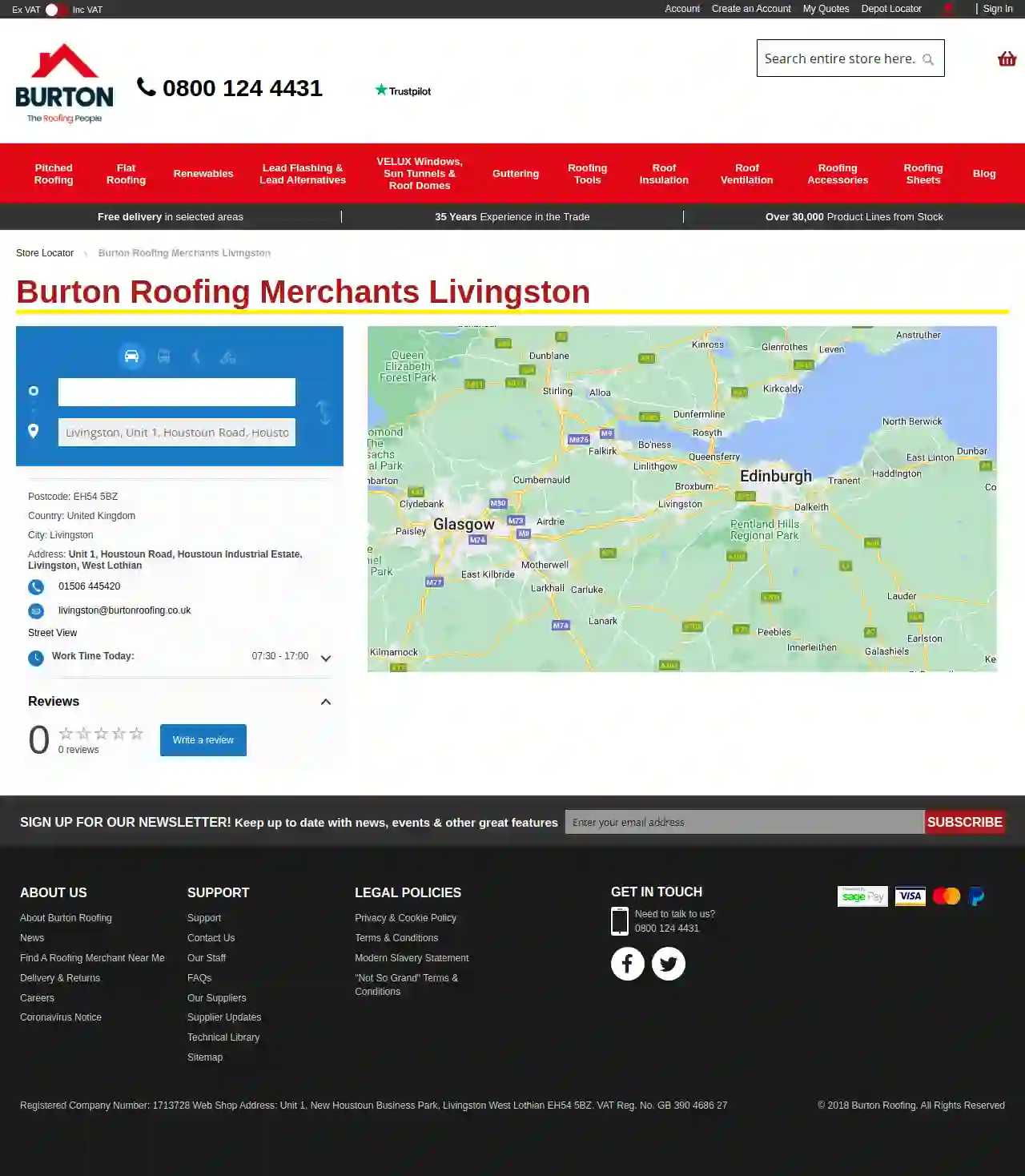The image size is (1025, 1176).
Task: Click Write a review button
Action: point(203,740)
